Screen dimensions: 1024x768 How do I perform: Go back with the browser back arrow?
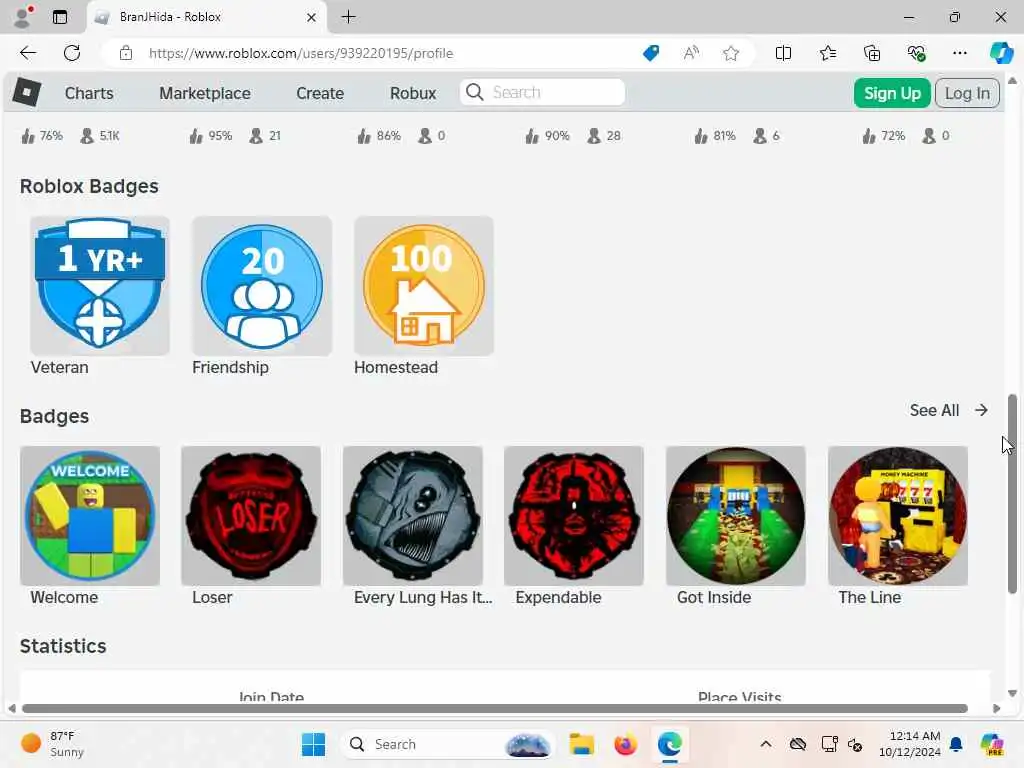pyautogui.click(x=28, y=53)
